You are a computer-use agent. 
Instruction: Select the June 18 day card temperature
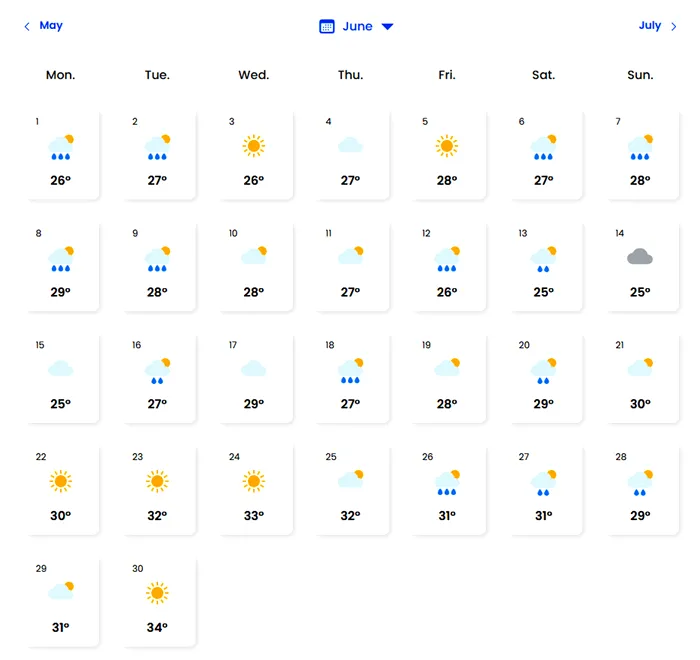[x=350, y=404]
